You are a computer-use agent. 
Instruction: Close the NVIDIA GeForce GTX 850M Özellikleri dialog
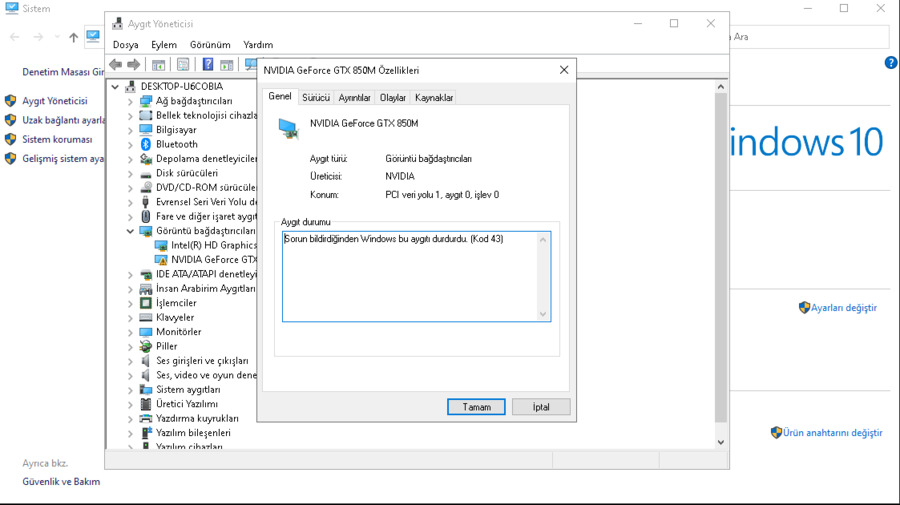click(x=564, y=70)
